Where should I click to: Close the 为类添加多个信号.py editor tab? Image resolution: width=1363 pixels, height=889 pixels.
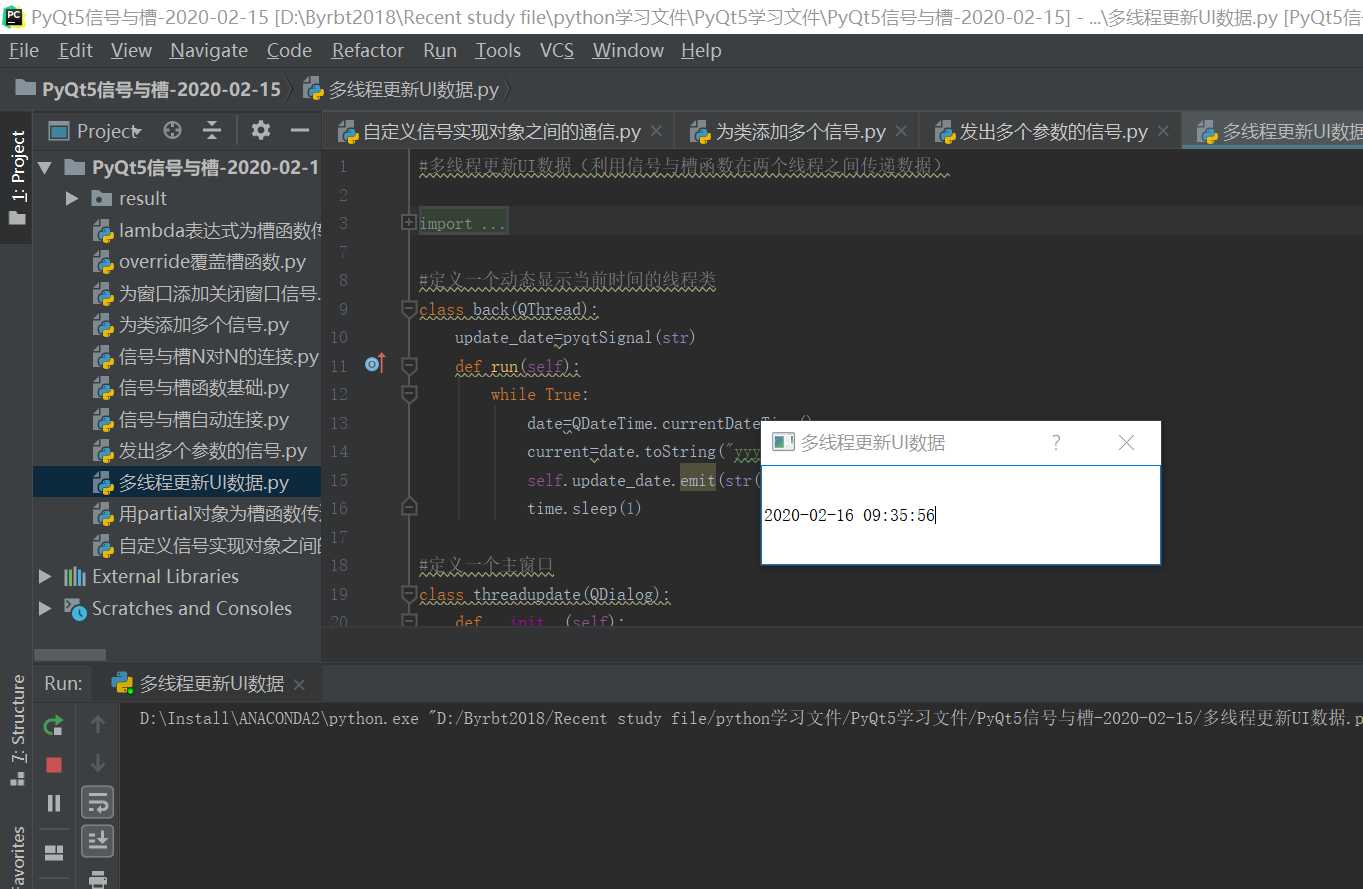tap(901, 131)
